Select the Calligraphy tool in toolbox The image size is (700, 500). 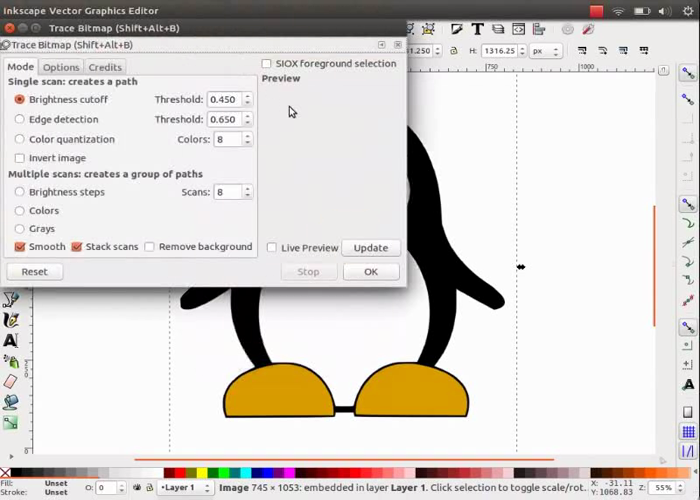[11, 320]
